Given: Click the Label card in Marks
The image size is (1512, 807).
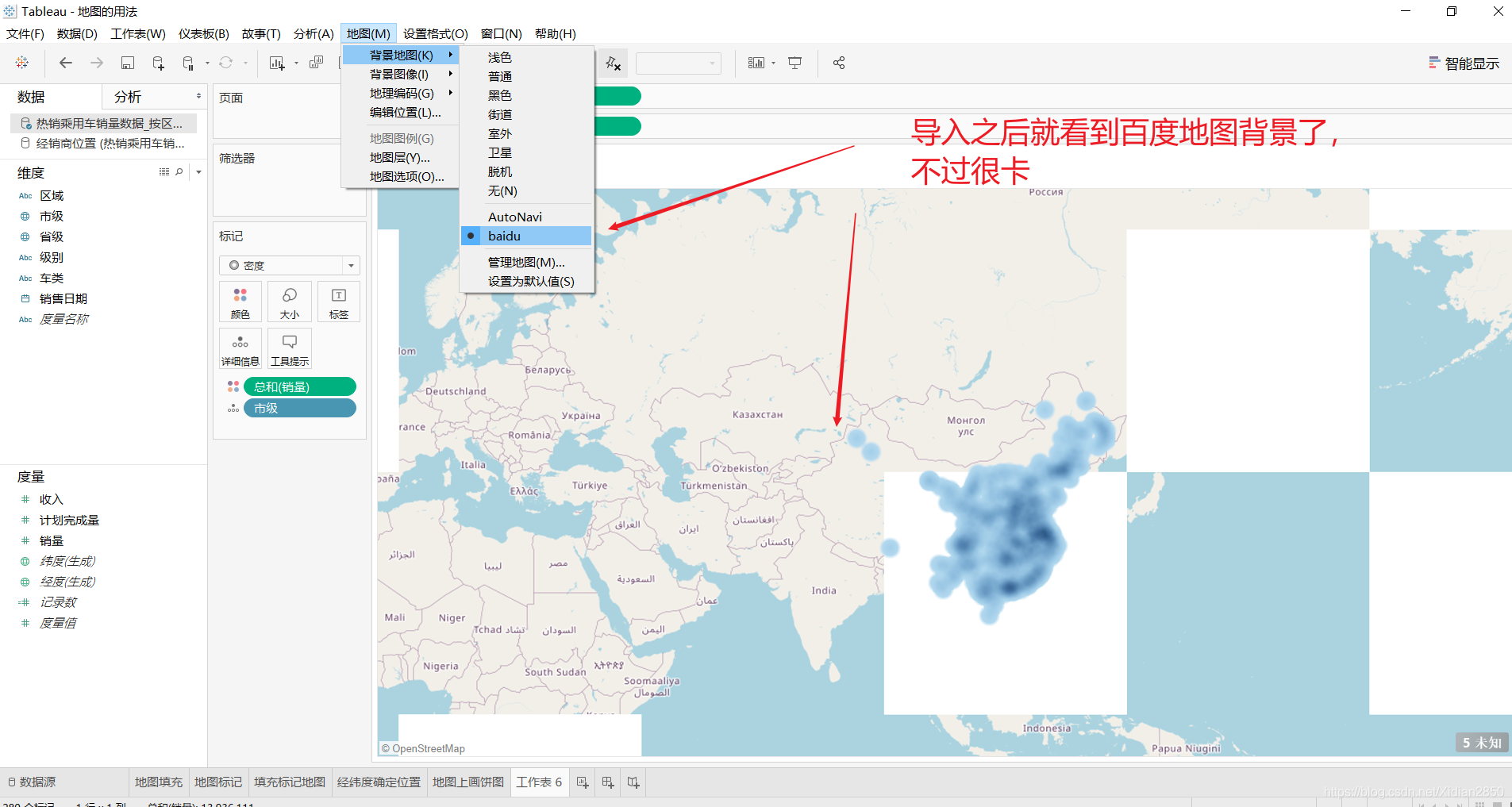Looking at the screenshot, I should click(x=339, y=302).
